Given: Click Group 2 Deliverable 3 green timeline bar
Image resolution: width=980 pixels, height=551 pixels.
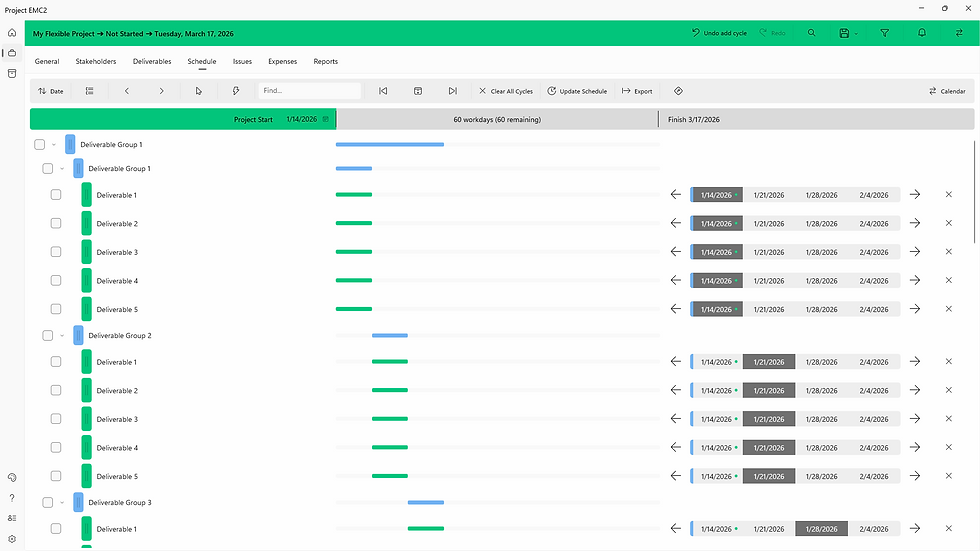Looking at the screenshot, I should click(389, 419).
